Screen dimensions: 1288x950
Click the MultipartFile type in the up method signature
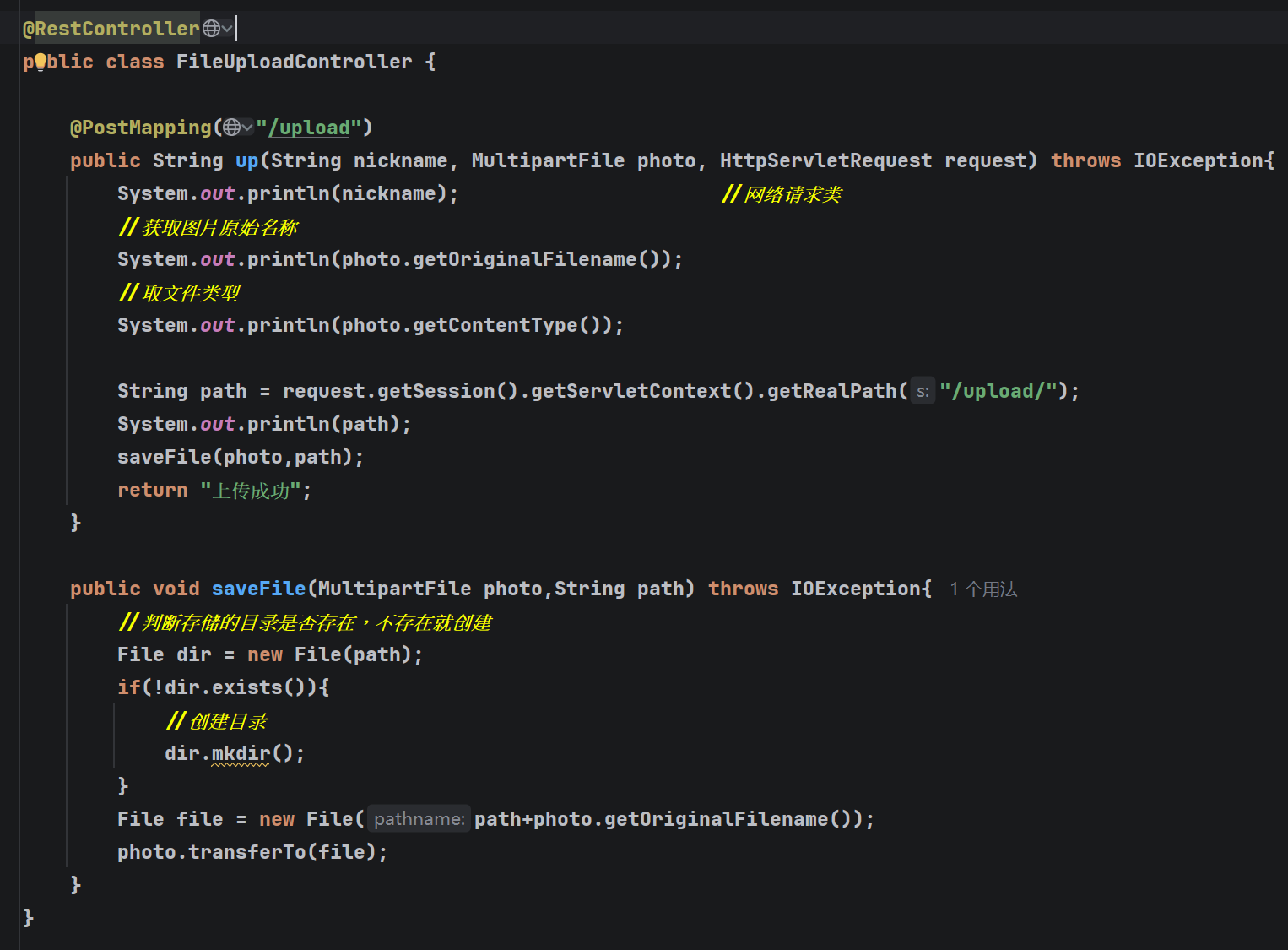tap(548, 160)
